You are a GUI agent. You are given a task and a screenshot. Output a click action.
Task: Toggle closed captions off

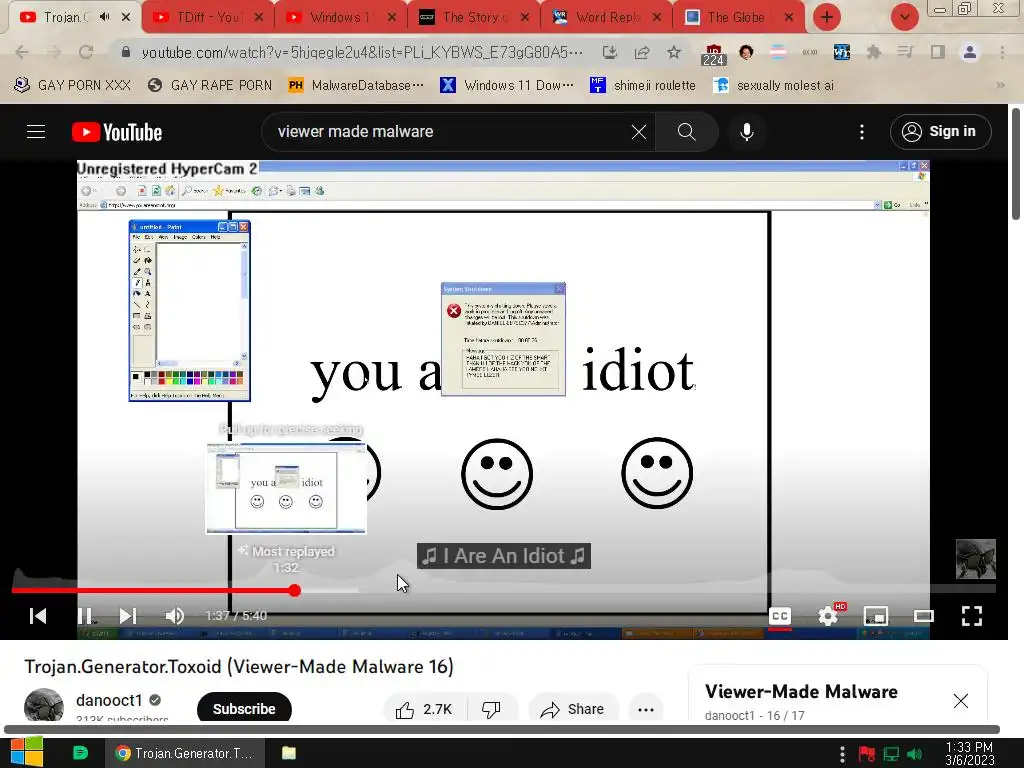click(780, 616)
